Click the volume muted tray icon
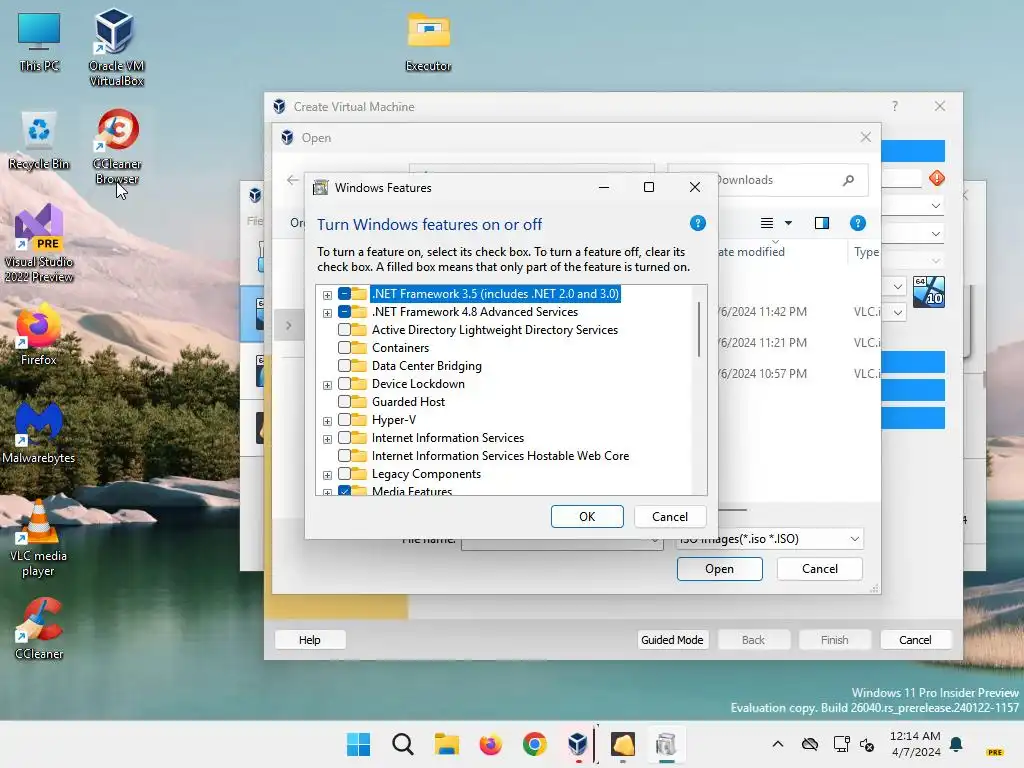The width and height of the screenshot is (1024, 768). pos(867,744)
